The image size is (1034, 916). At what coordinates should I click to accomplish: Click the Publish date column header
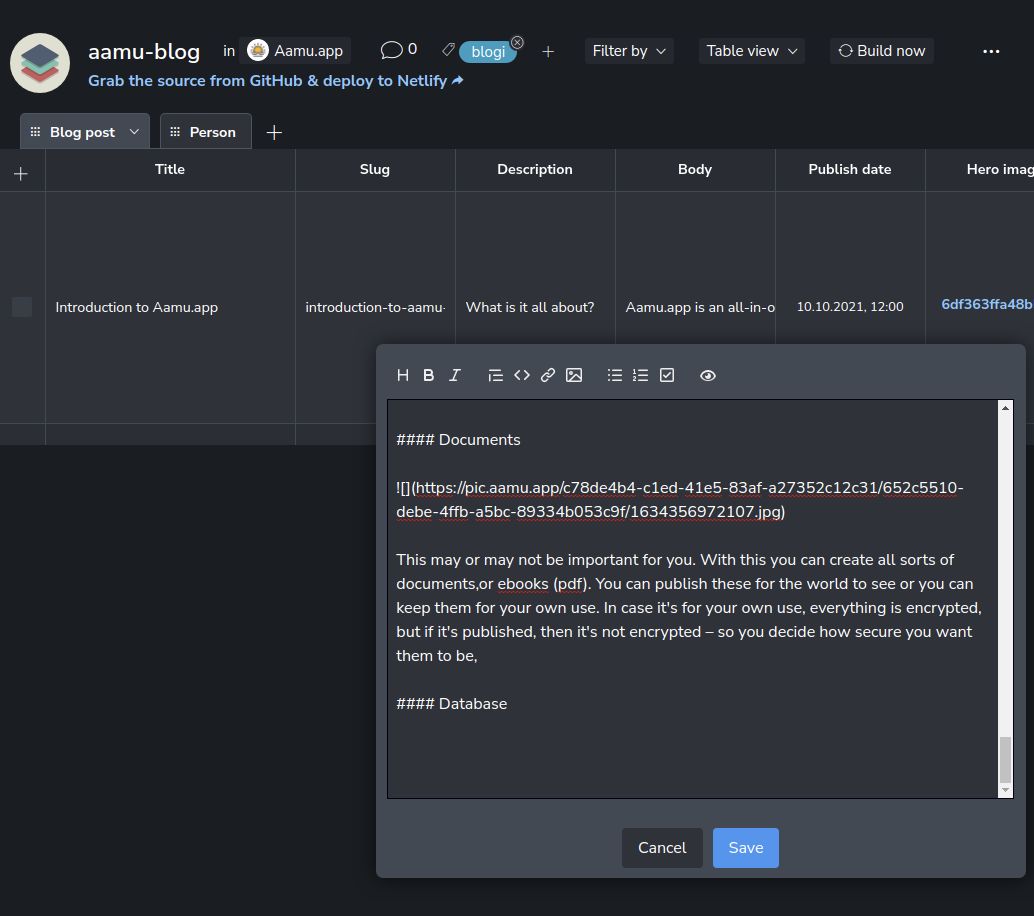[850, 169]
